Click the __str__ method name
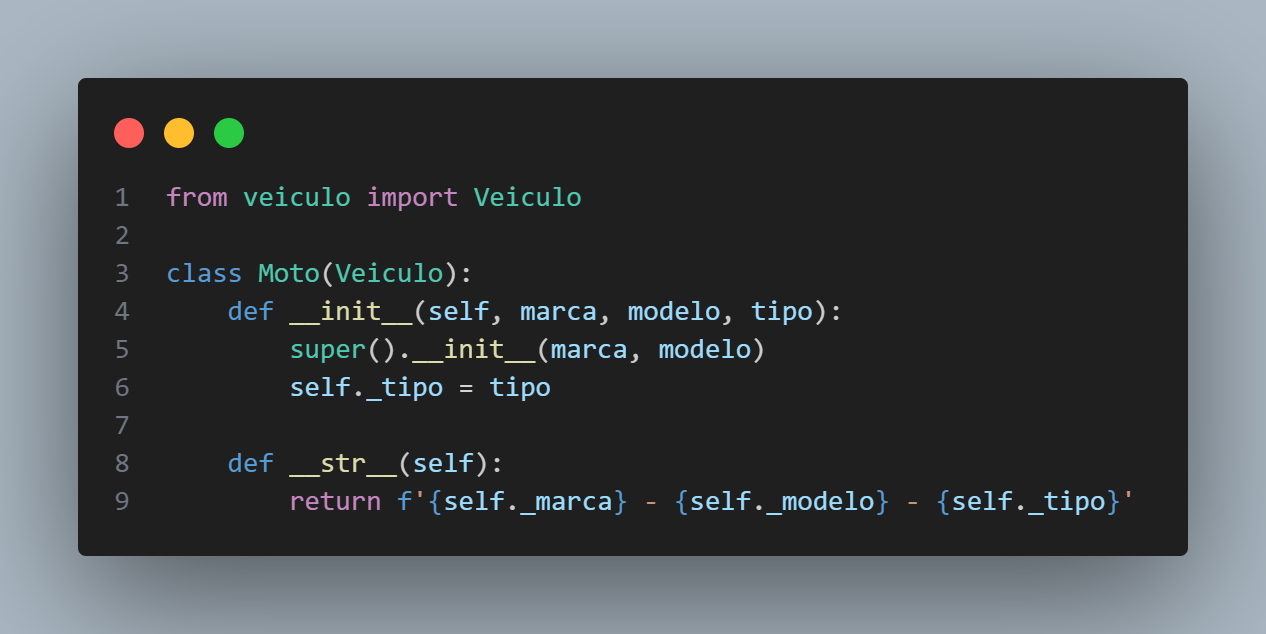The width and height of the screenshot is (1266, 634). pyautogui.click(x=343, y=464)
